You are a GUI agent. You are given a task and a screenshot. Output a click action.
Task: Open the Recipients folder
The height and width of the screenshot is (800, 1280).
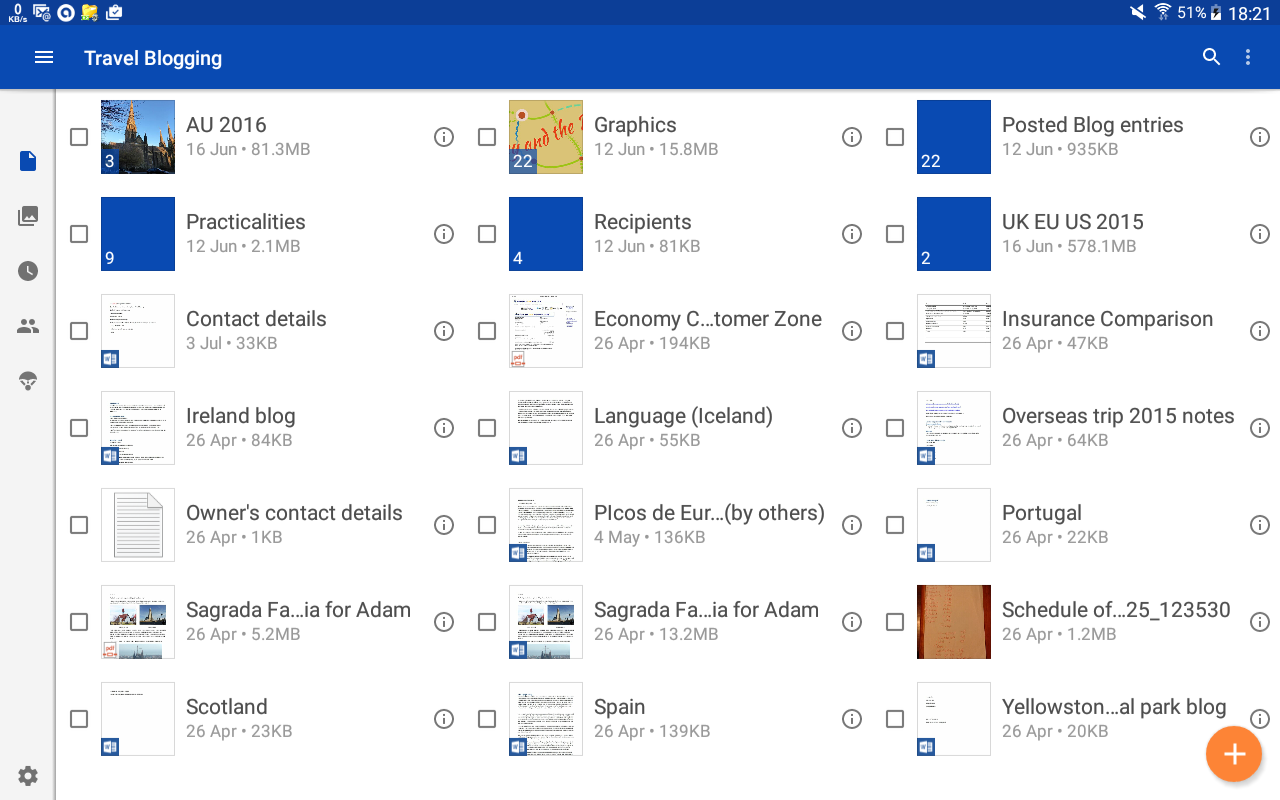[x=642, y=223]
